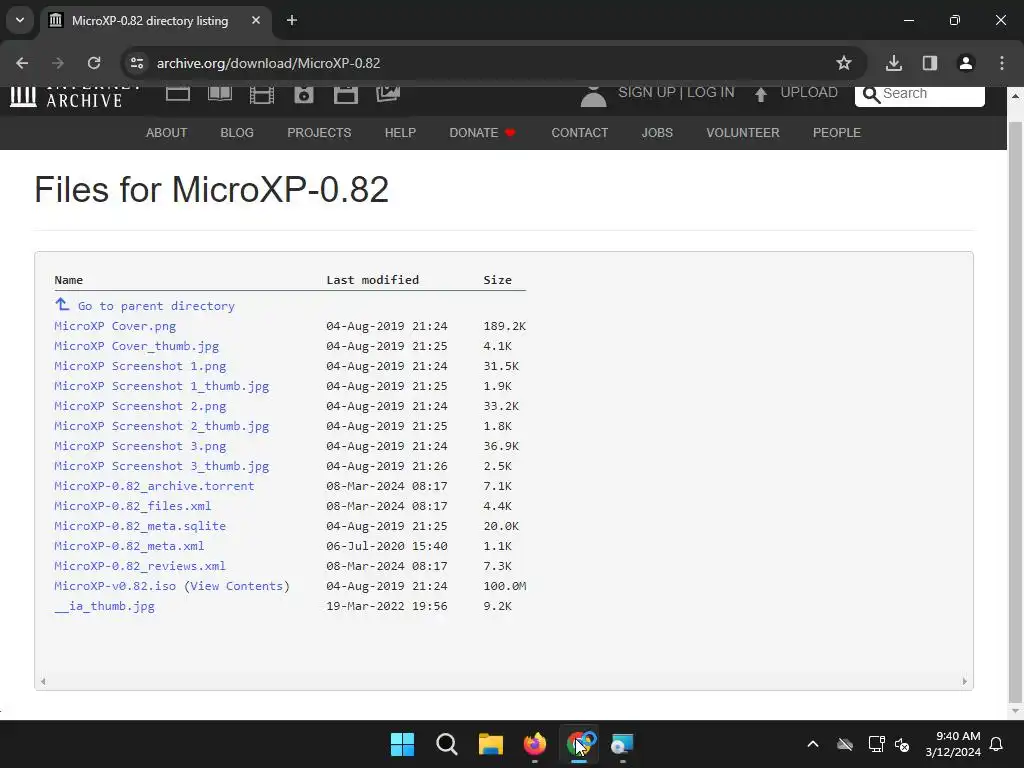Open the HELP menu item
Image resolution: width=1024 pixels, height=768 pixels.
(x=400, y=133)
